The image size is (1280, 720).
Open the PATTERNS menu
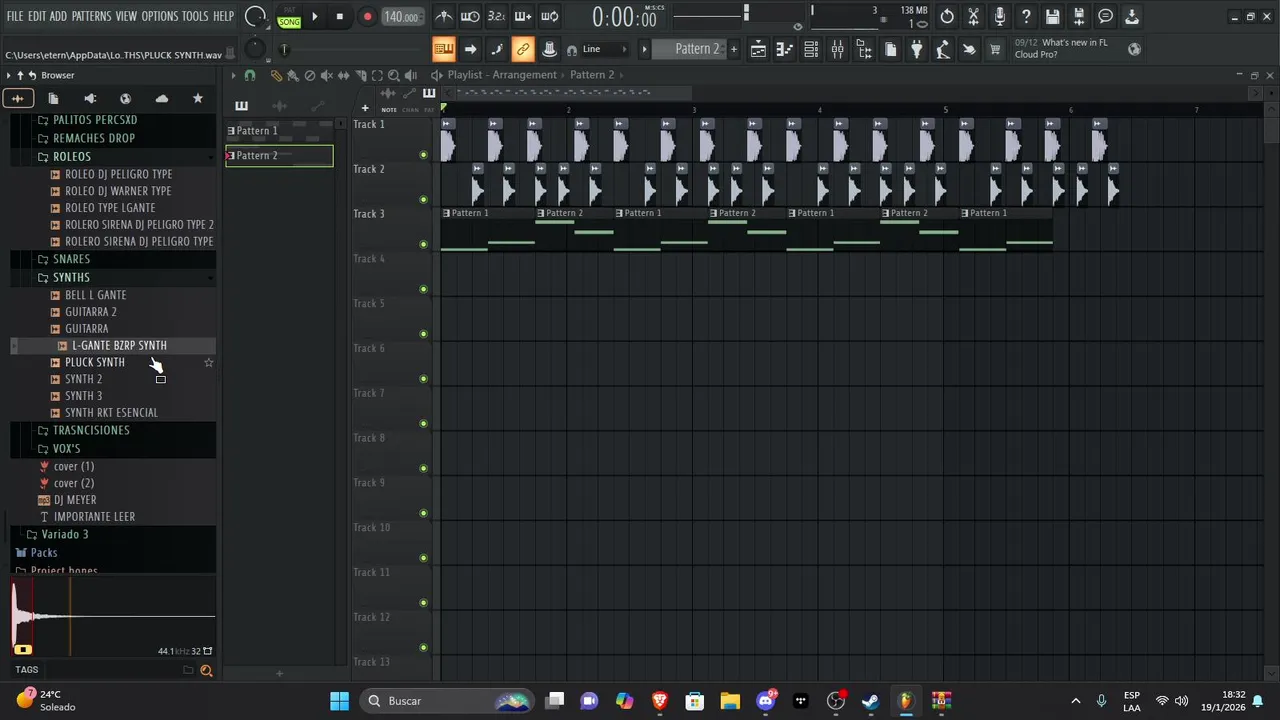coord(91,16)
